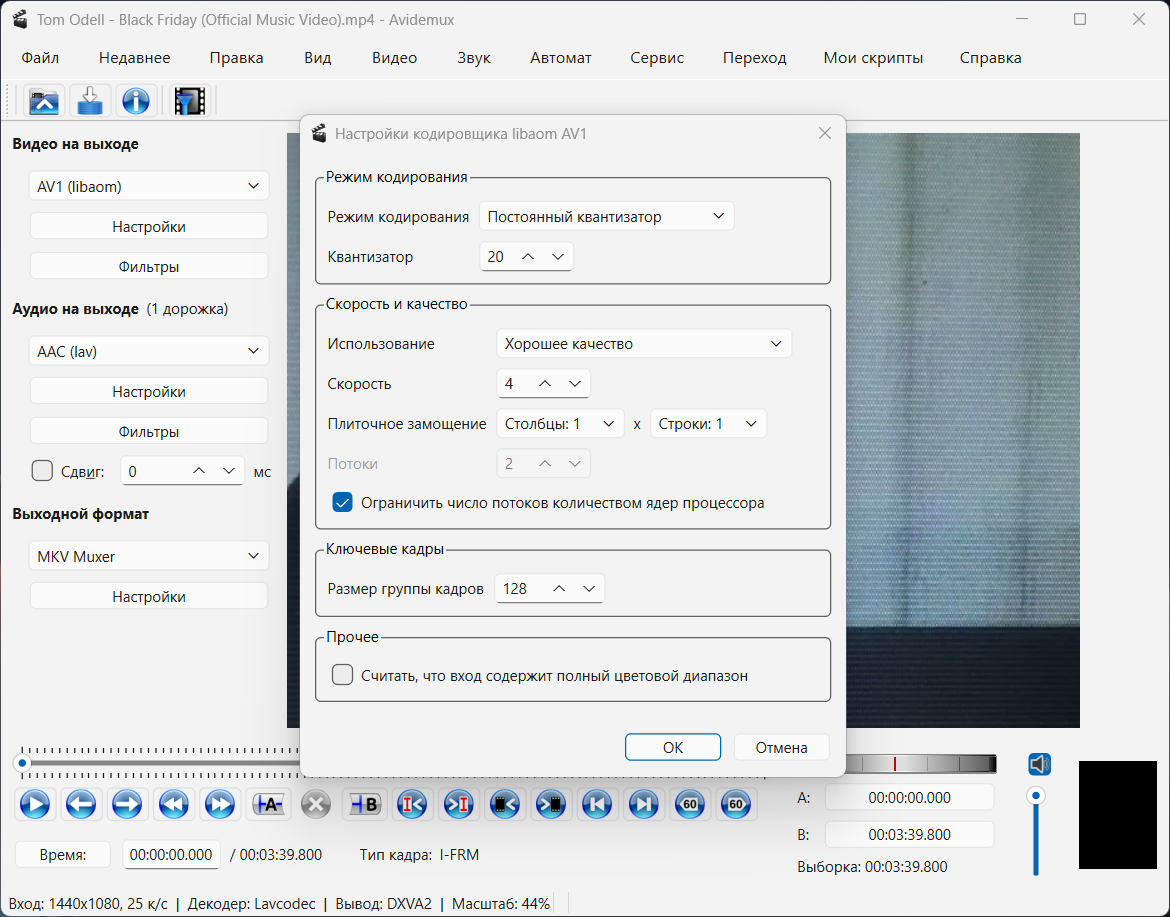This screenshot has width=1170, height=917.
Task: Uncheck limit threads to CPU cores checkbox
Action: pos(343,503)
